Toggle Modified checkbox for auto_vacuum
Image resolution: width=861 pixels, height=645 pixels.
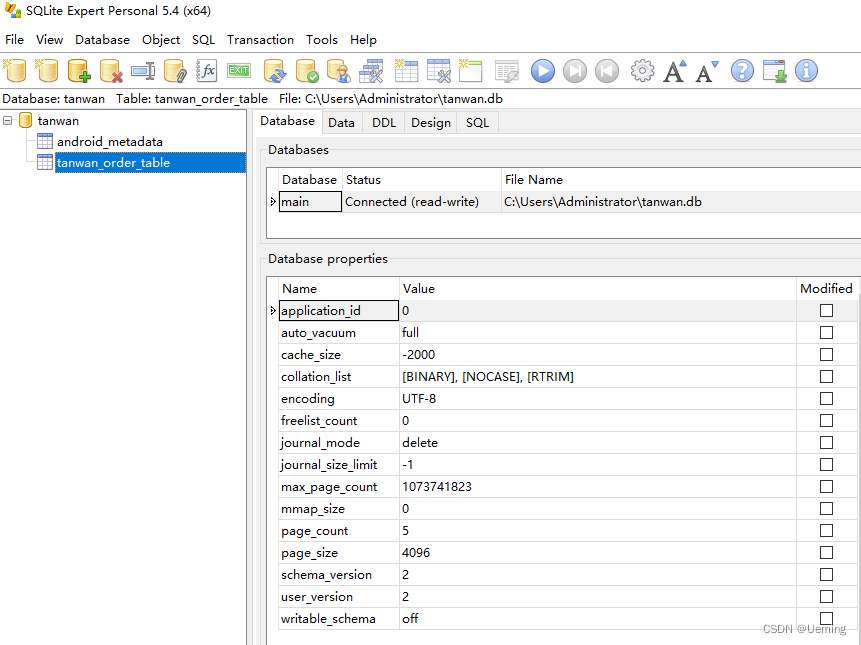coord(826,333)
